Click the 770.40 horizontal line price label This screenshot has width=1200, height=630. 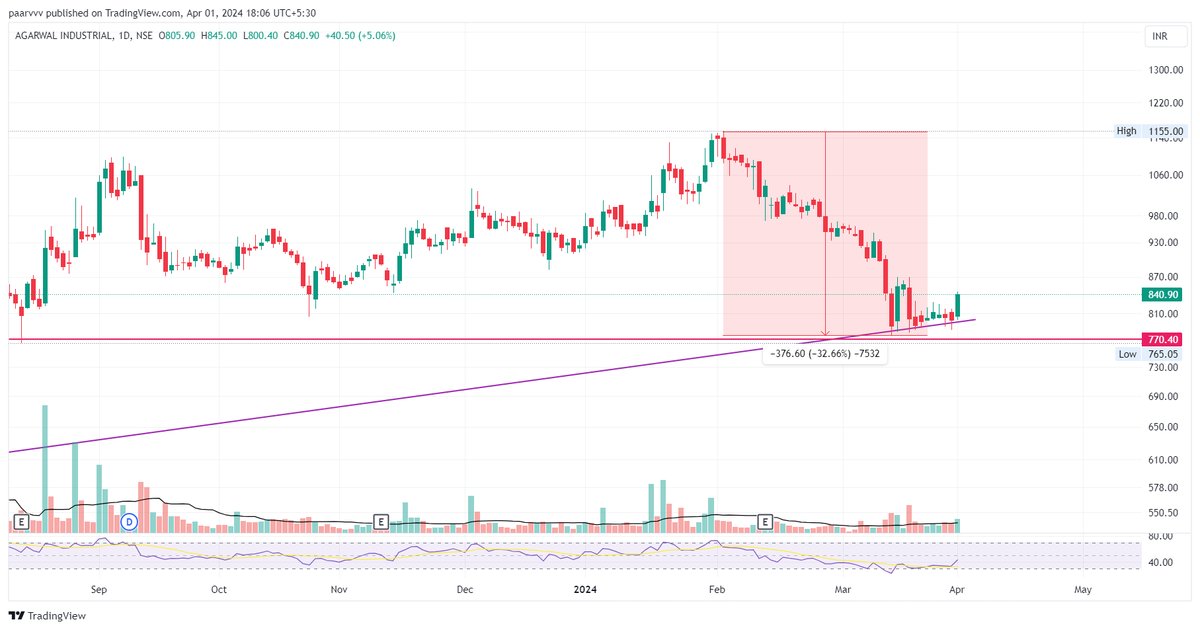[x=1162, y=340]
